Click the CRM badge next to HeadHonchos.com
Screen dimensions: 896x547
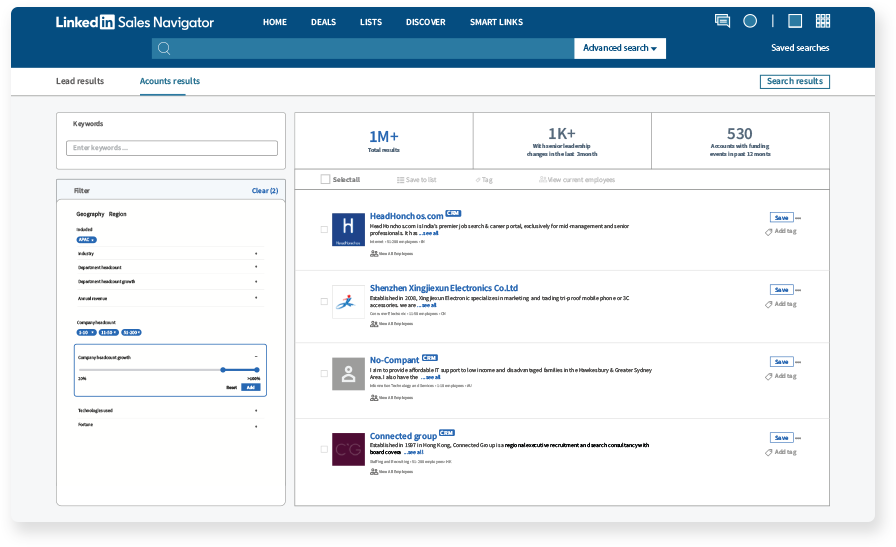point(453,213)
